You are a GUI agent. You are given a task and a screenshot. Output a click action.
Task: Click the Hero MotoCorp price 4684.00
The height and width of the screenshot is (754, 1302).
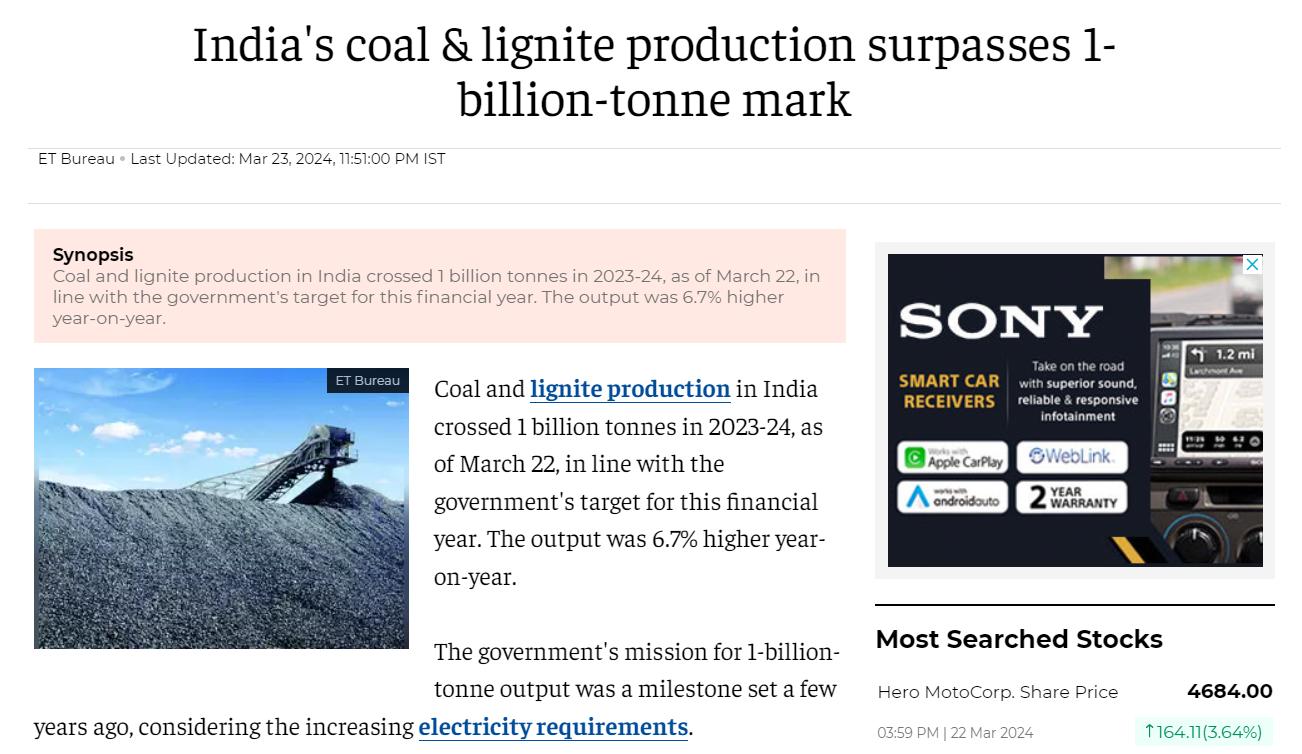[1230, 692]
